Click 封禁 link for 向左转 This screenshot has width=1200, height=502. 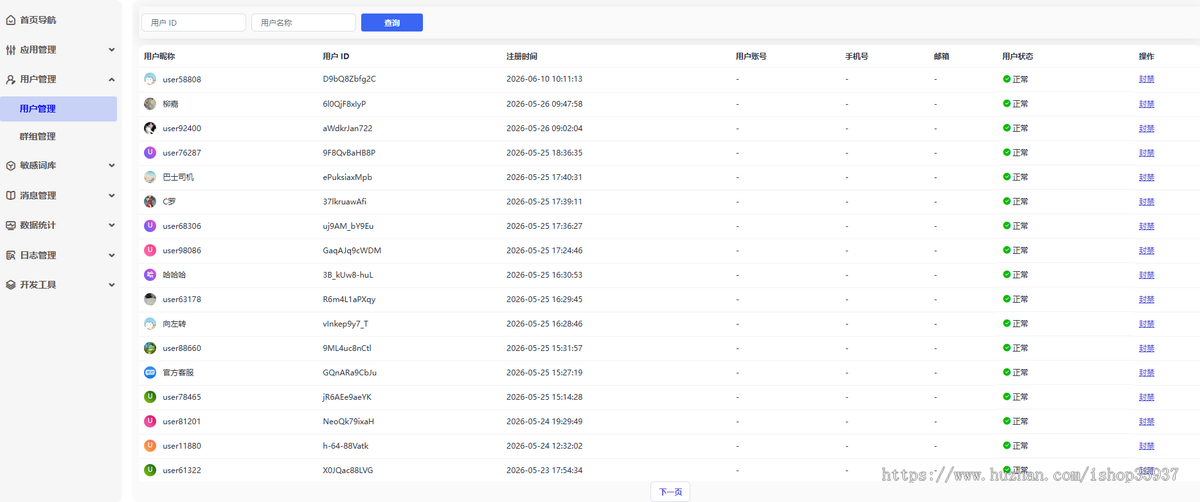(1146, 324)
